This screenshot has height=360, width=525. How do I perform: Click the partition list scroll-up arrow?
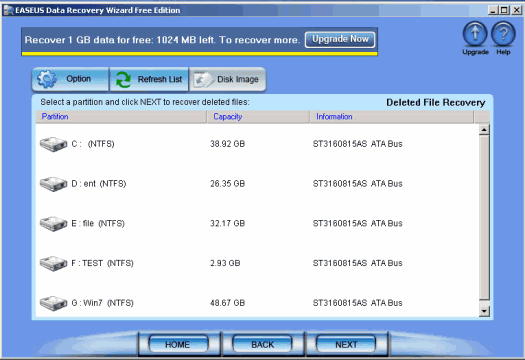[x=484, y=130]
